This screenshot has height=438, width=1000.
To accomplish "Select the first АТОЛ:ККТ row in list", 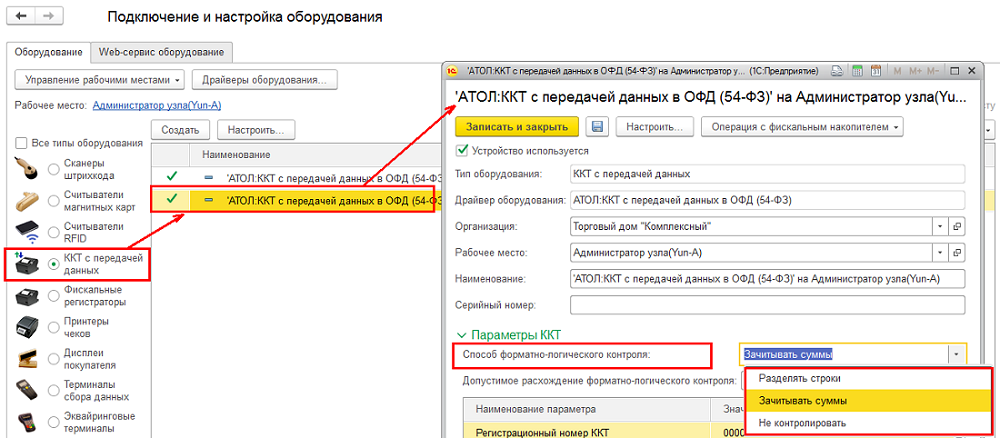I will tap(297, 177).
